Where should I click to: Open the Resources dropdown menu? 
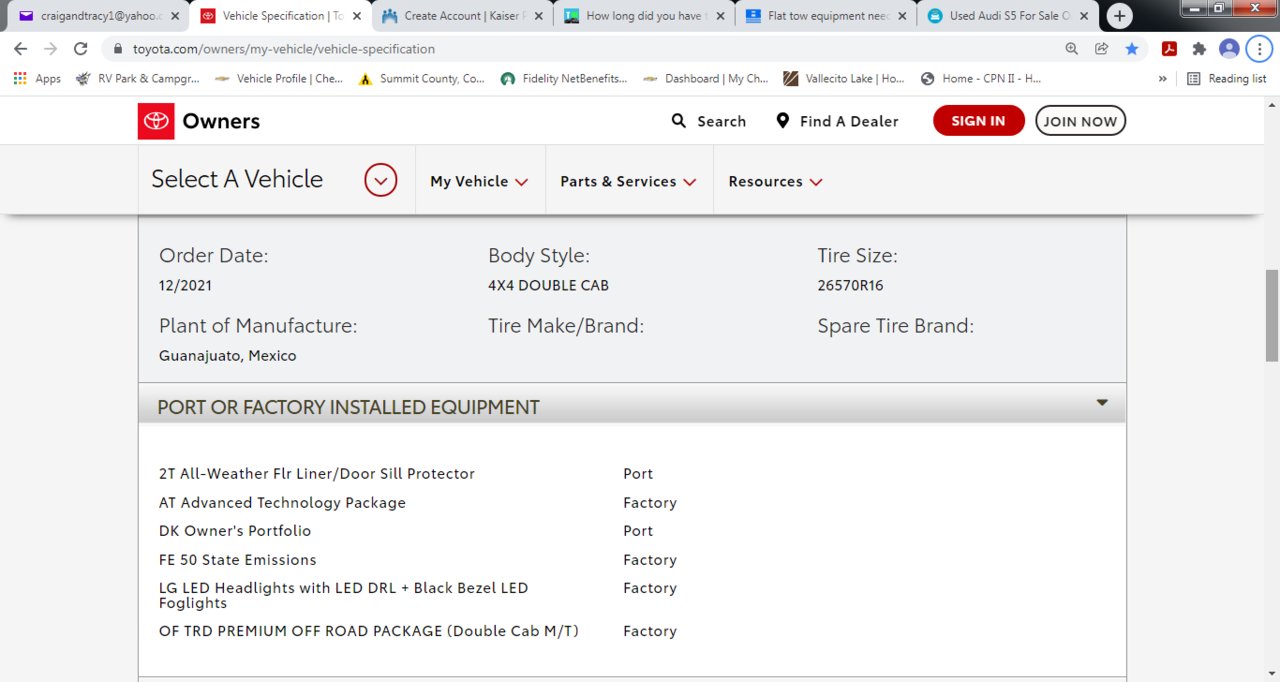[x=776, y=181]
